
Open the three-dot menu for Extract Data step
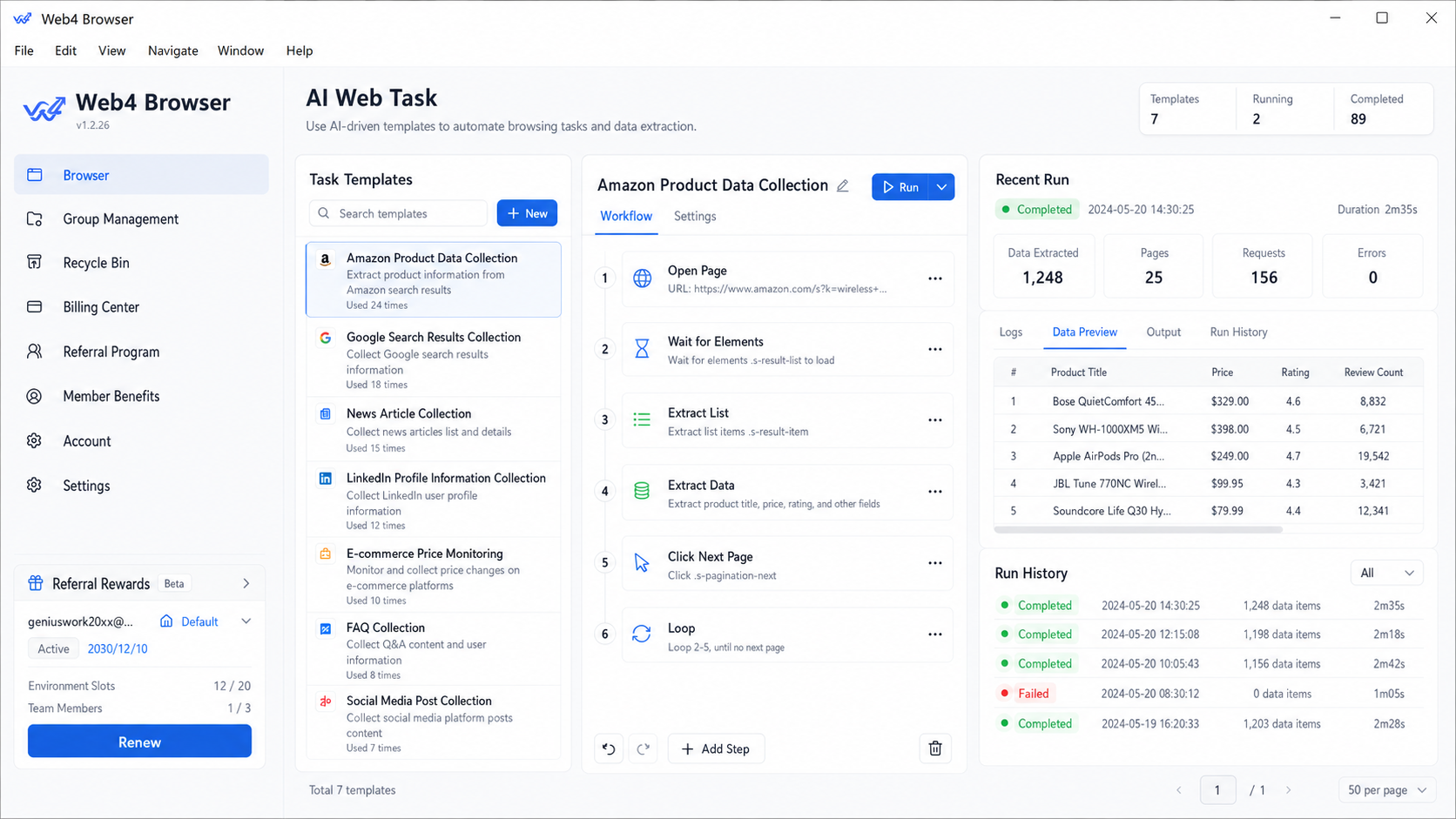(935, 492)
